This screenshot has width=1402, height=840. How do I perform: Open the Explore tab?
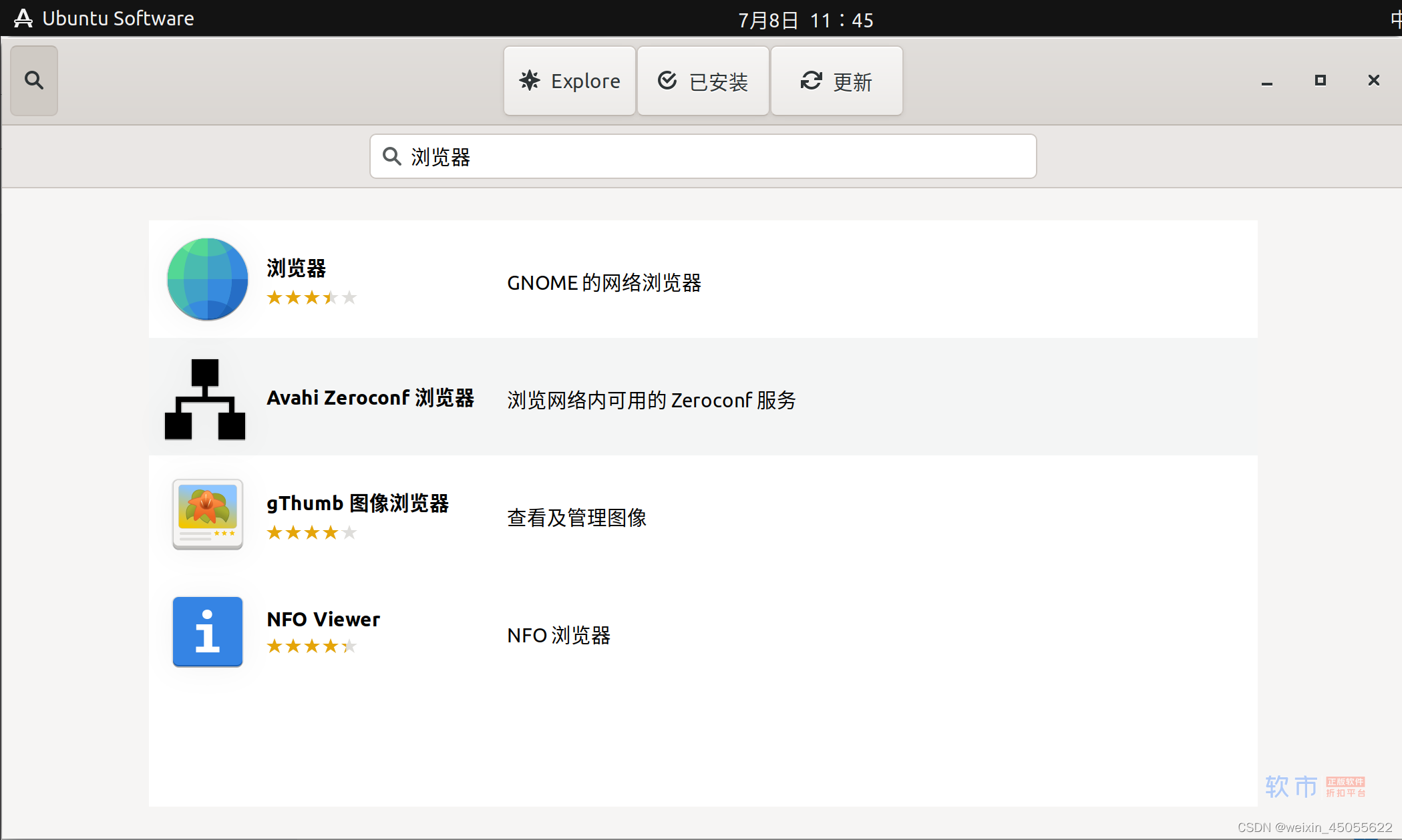pyautogui.click(x=570, y=81)
